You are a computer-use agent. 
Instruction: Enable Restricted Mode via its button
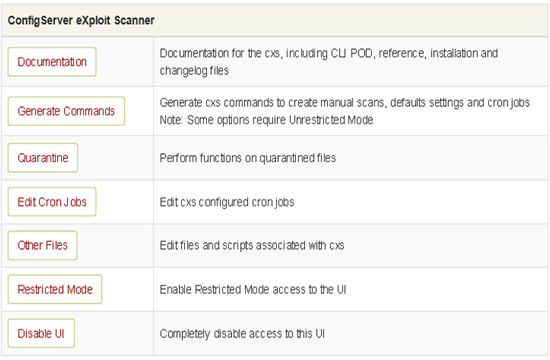(x=55, y=289)
